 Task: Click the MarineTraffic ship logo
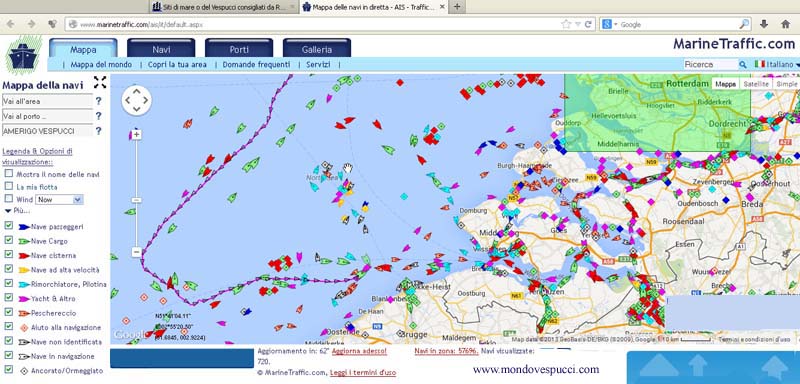click(23, 55)
